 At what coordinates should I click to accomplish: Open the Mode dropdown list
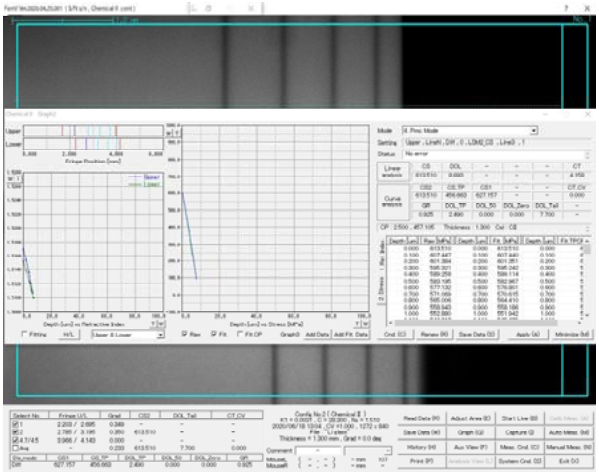tap(533, 131)
